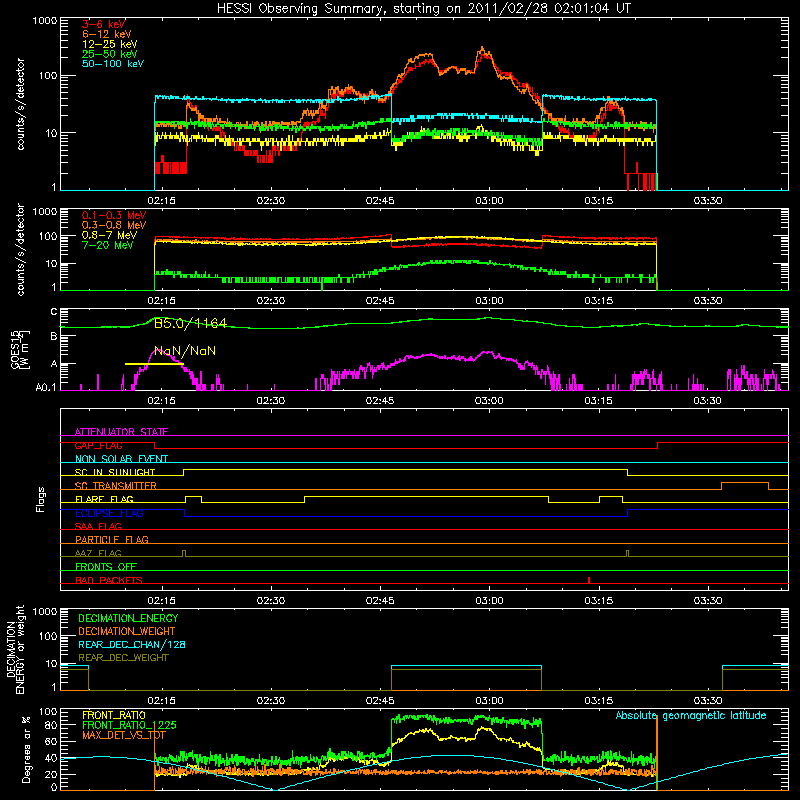800x800 pixels.
Task: Click the HESSI Observing Summary title
Action: coord(423,9)
